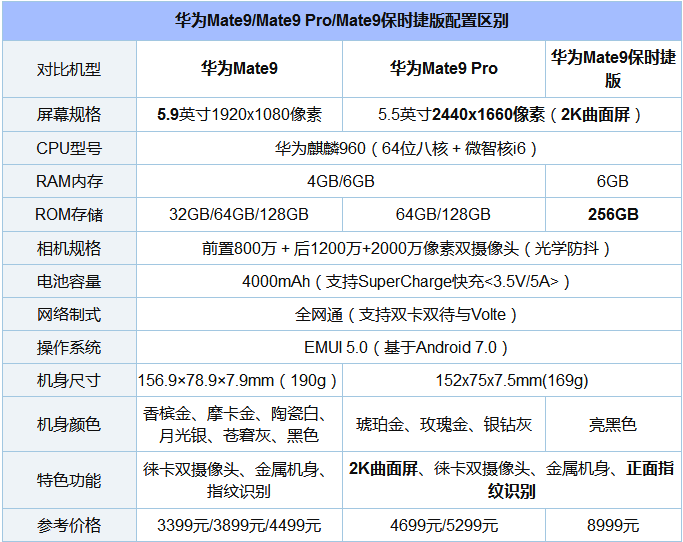Select the 6GB RAM cell

(613, 181)
